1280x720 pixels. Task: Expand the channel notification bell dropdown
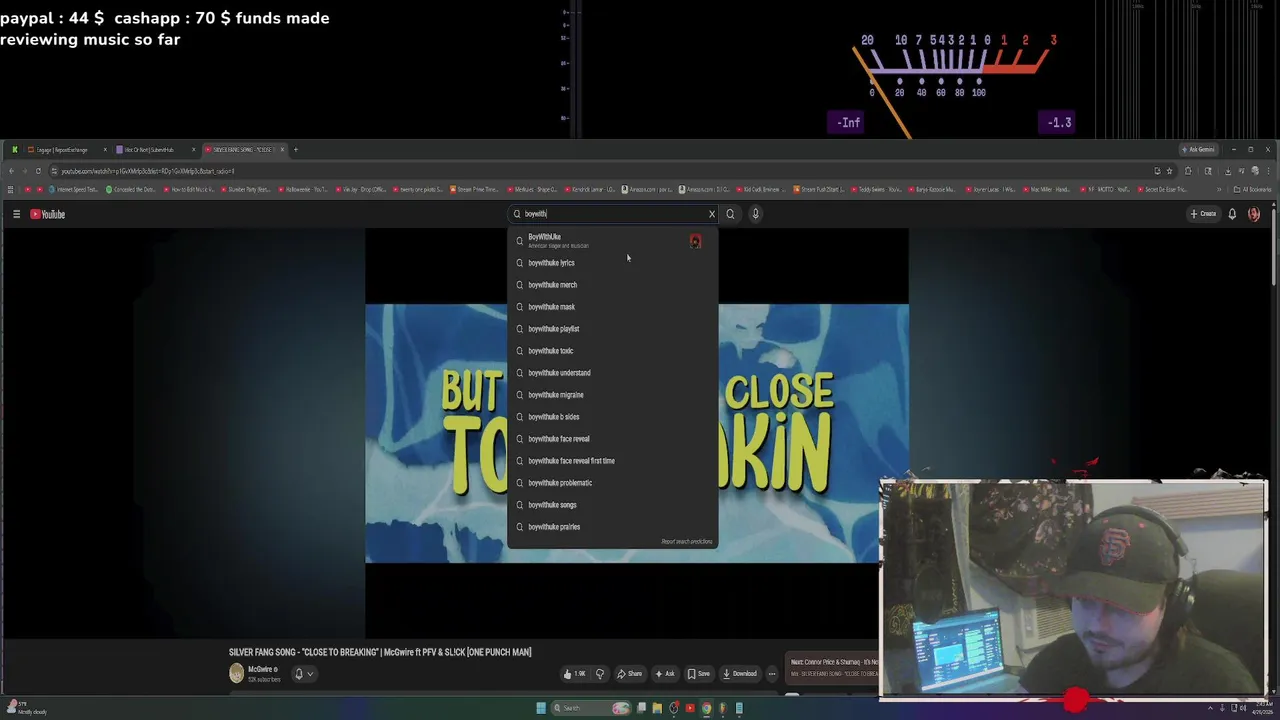(303, 674)
